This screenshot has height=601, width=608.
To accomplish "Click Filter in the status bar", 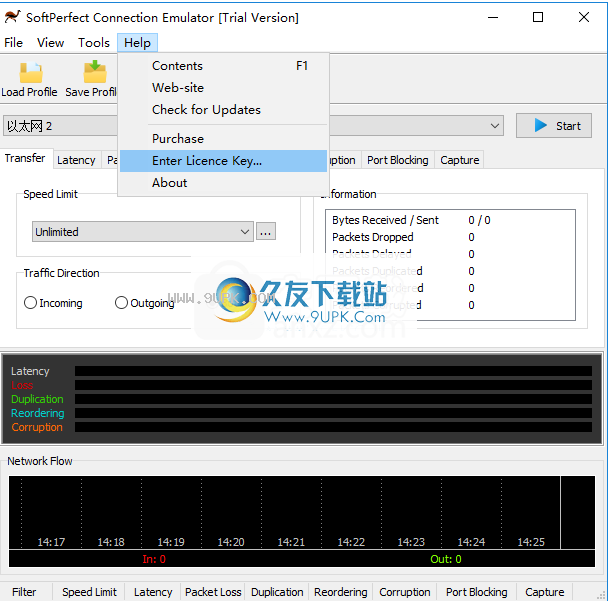I will 24,592.
